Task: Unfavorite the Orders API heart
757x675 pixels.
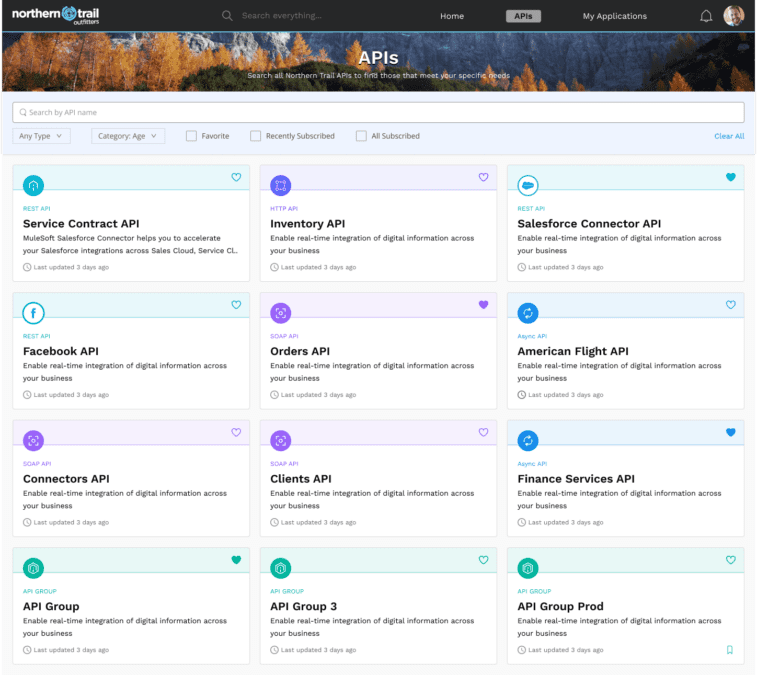Action: [483, 305]
